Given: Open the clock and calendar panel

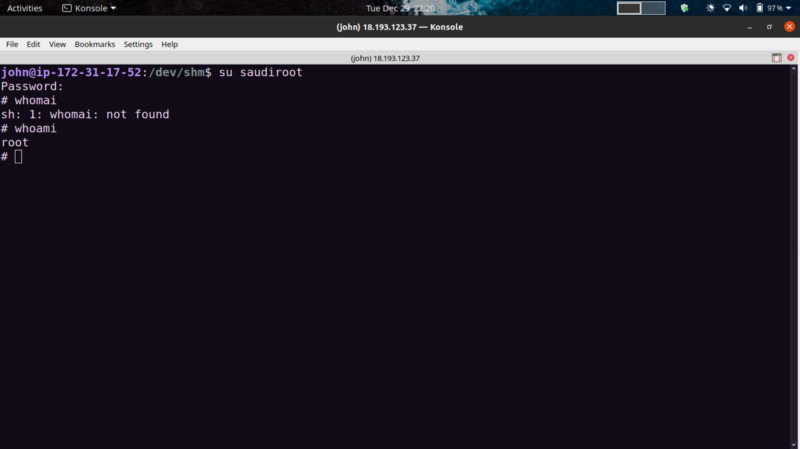Looking at the screenshot, I should tap(401, 8).
